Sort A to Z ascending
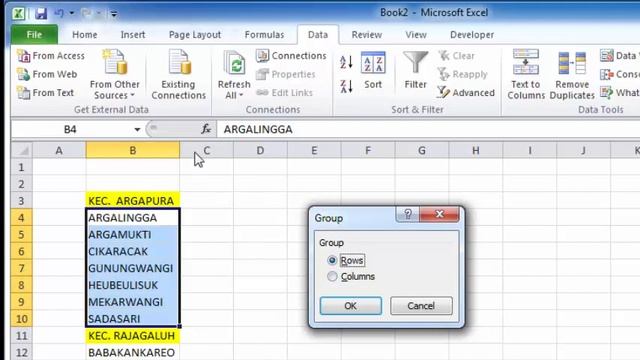The height and width of the screenshot is (360, 640). pyautogui.click(x=346, y=62)
